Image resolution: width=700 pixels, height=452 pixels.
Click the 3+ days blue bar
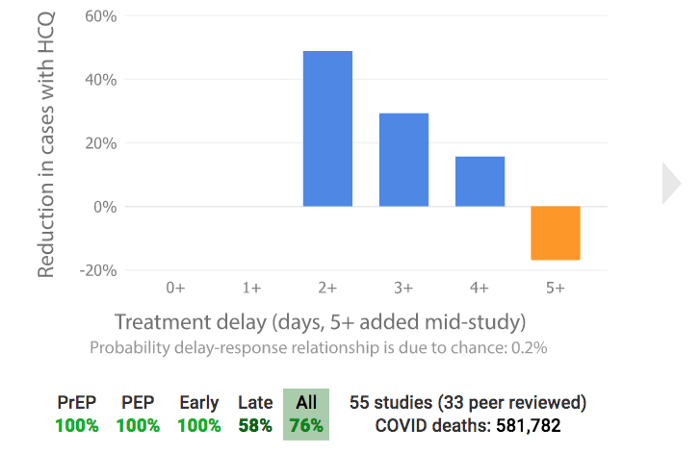(x=403, y=160)
